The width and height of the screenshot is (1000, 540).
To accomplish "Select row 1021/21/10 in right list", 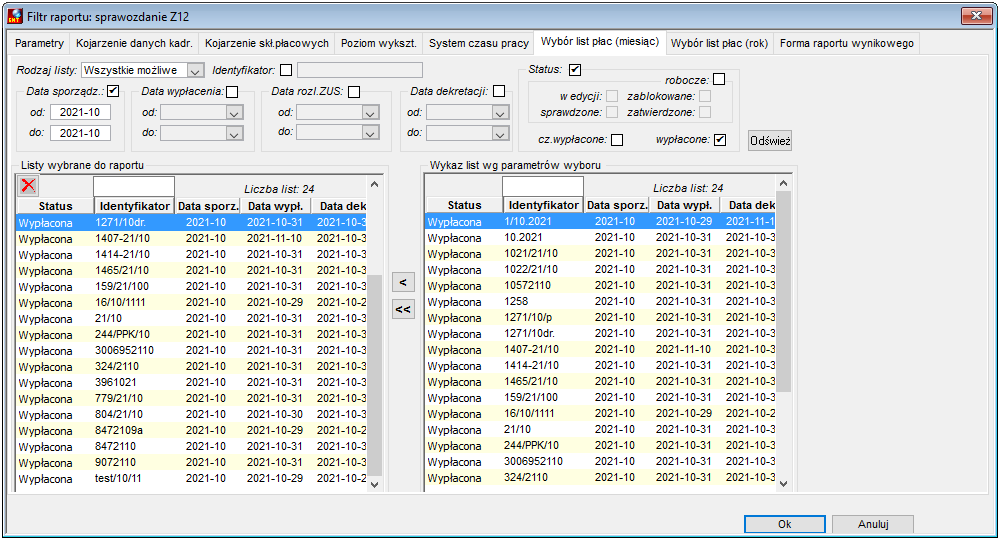I will (x=600, y=254).
